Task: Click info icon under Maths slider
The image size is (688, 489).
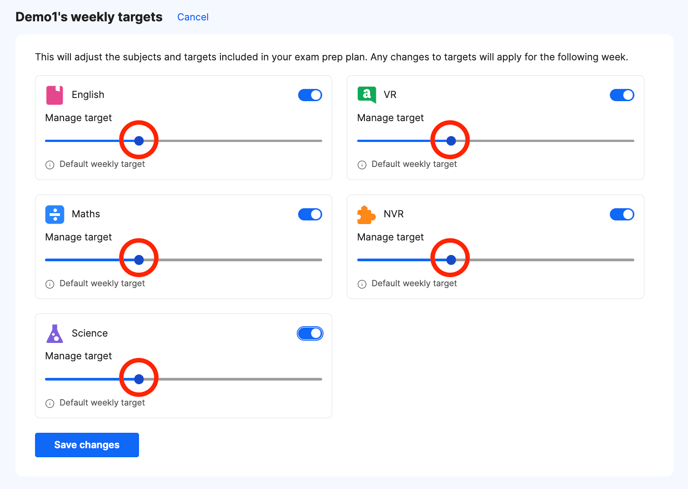Action: click(50, 284)
